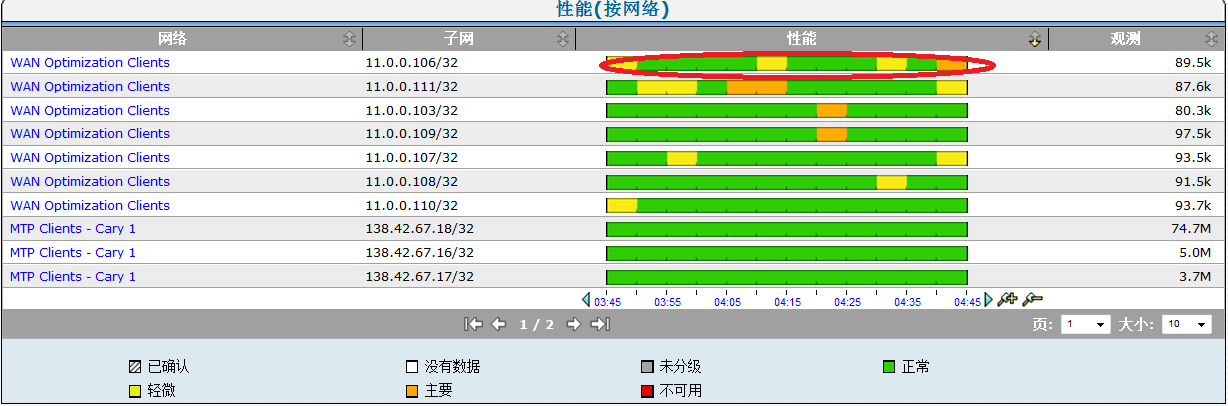1228x406 pixels.
Task: Click the performance bar for 11.0.0.110/32
Action: [x=787, y=205]
